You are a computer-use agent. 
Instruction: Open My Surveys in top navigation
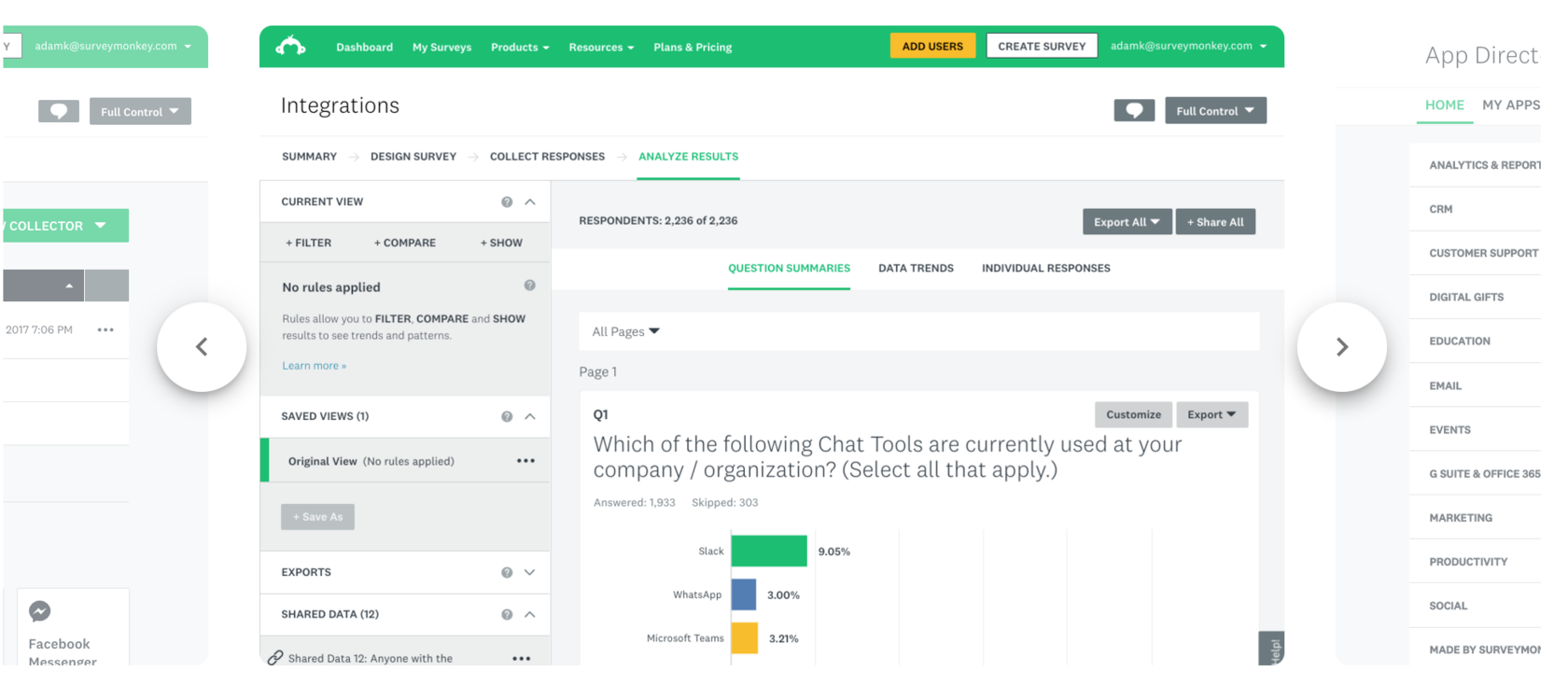point(441,47)
